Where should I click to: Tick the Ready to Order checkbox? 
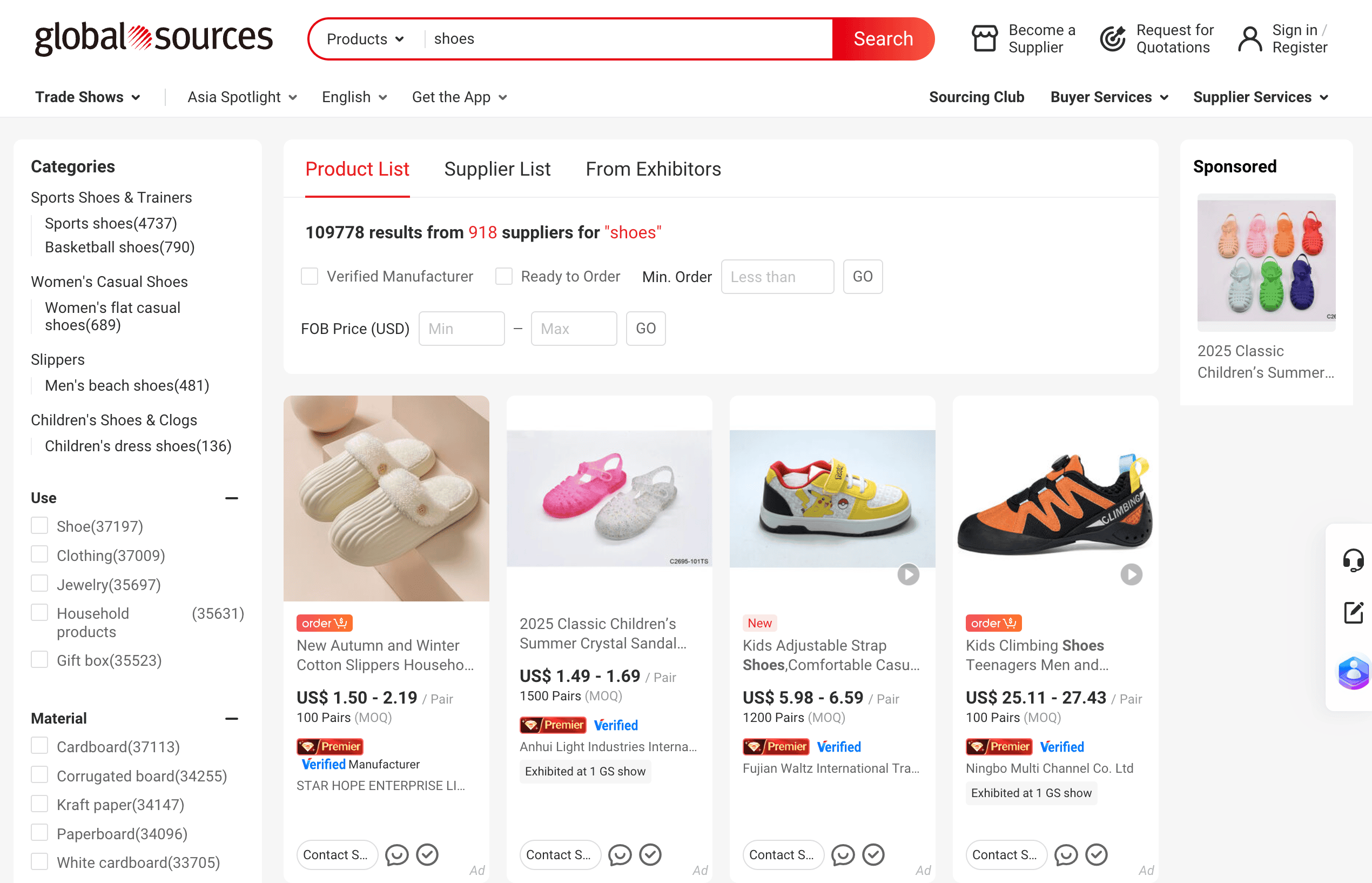coord(504,276)
